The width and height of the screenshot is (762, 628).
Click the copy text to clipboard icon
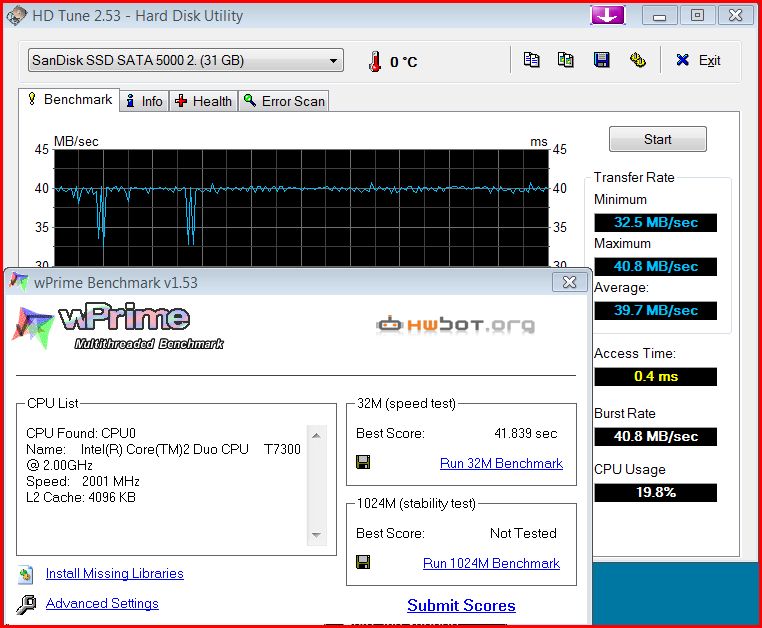point(531,60)
